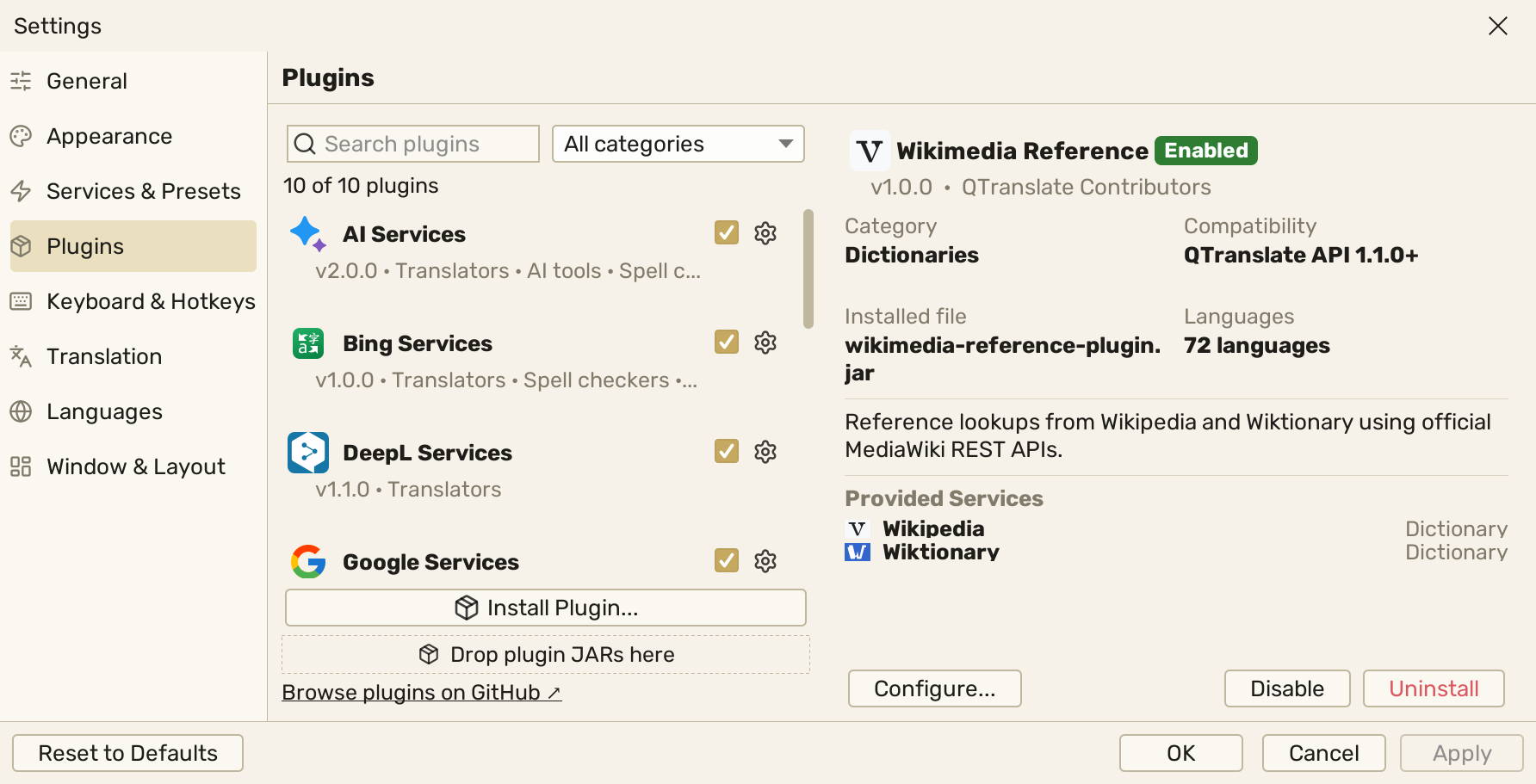Disable the AI Services plugin checkbox
1536x784 pixels.
727,232
